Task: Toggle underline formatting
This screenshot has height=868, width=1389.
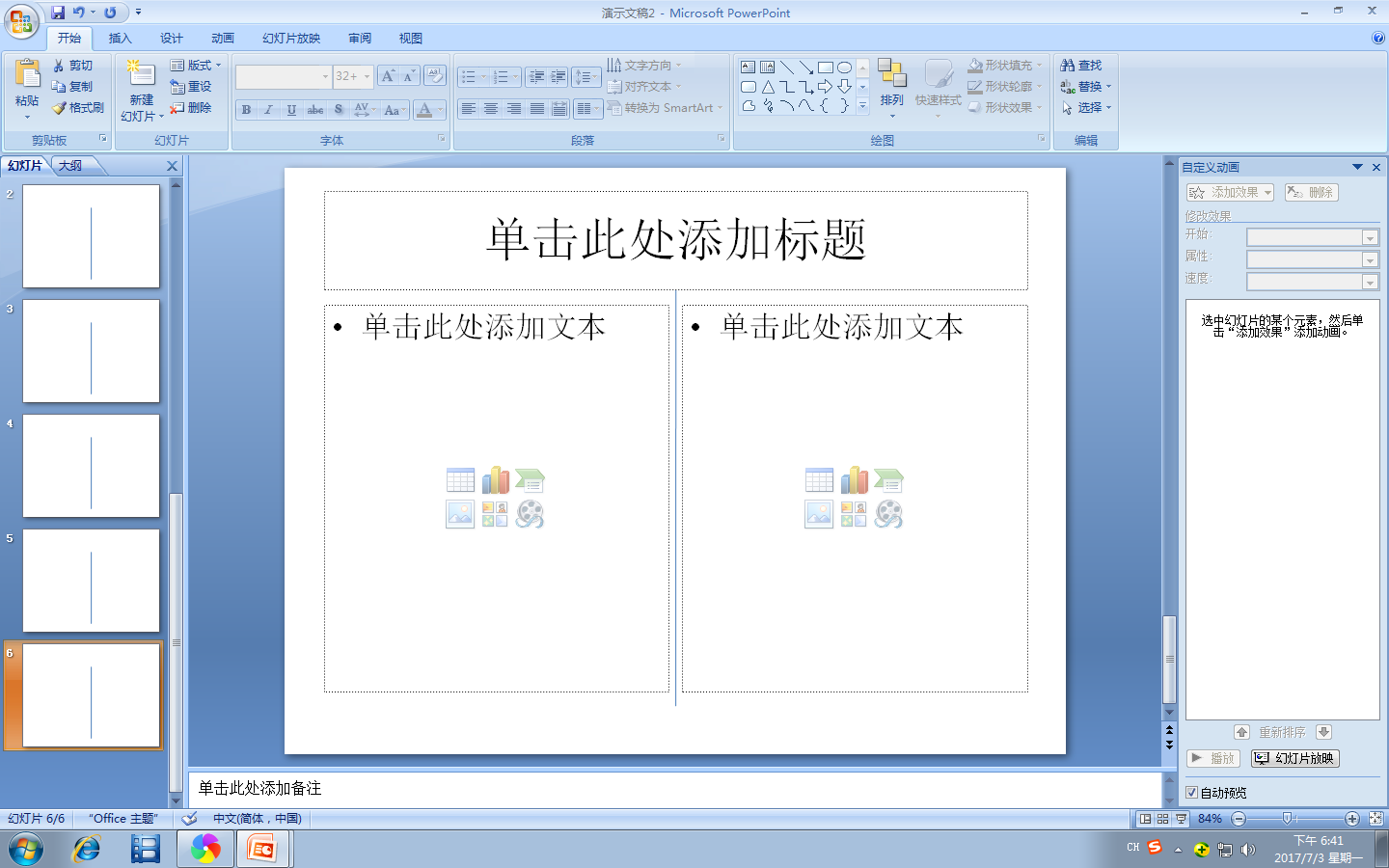Action: [291, 109]
